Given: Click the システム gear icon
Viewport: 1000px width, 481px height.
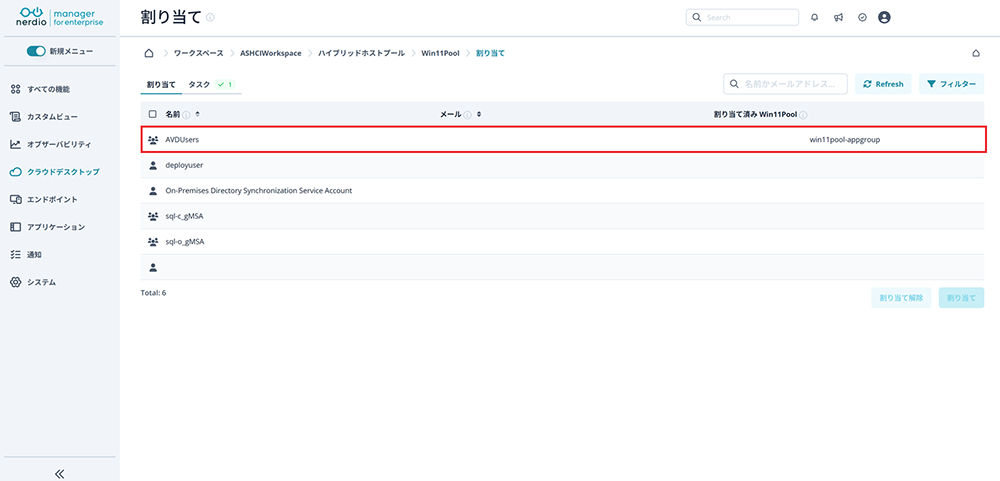Looking at the screenshot, I should (x=17, y=281).
